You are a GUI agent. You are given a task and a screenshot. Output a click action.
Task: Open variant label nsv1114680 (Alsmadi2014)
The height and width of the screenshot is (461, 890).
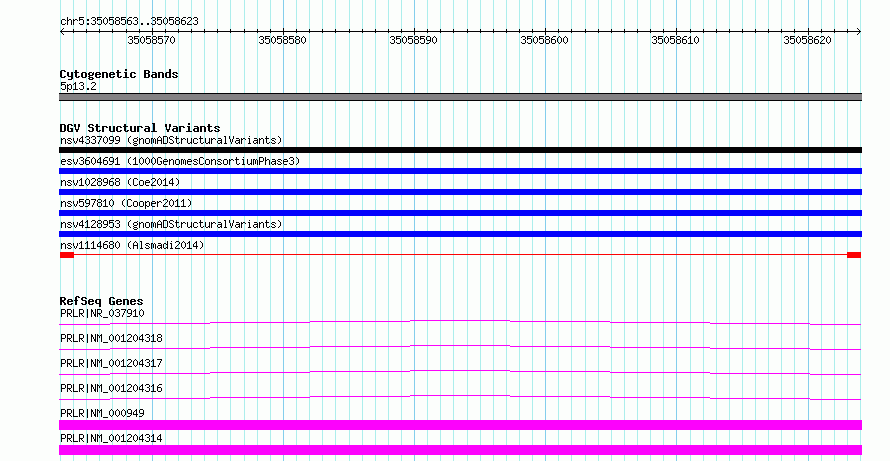tap(132, 245)
